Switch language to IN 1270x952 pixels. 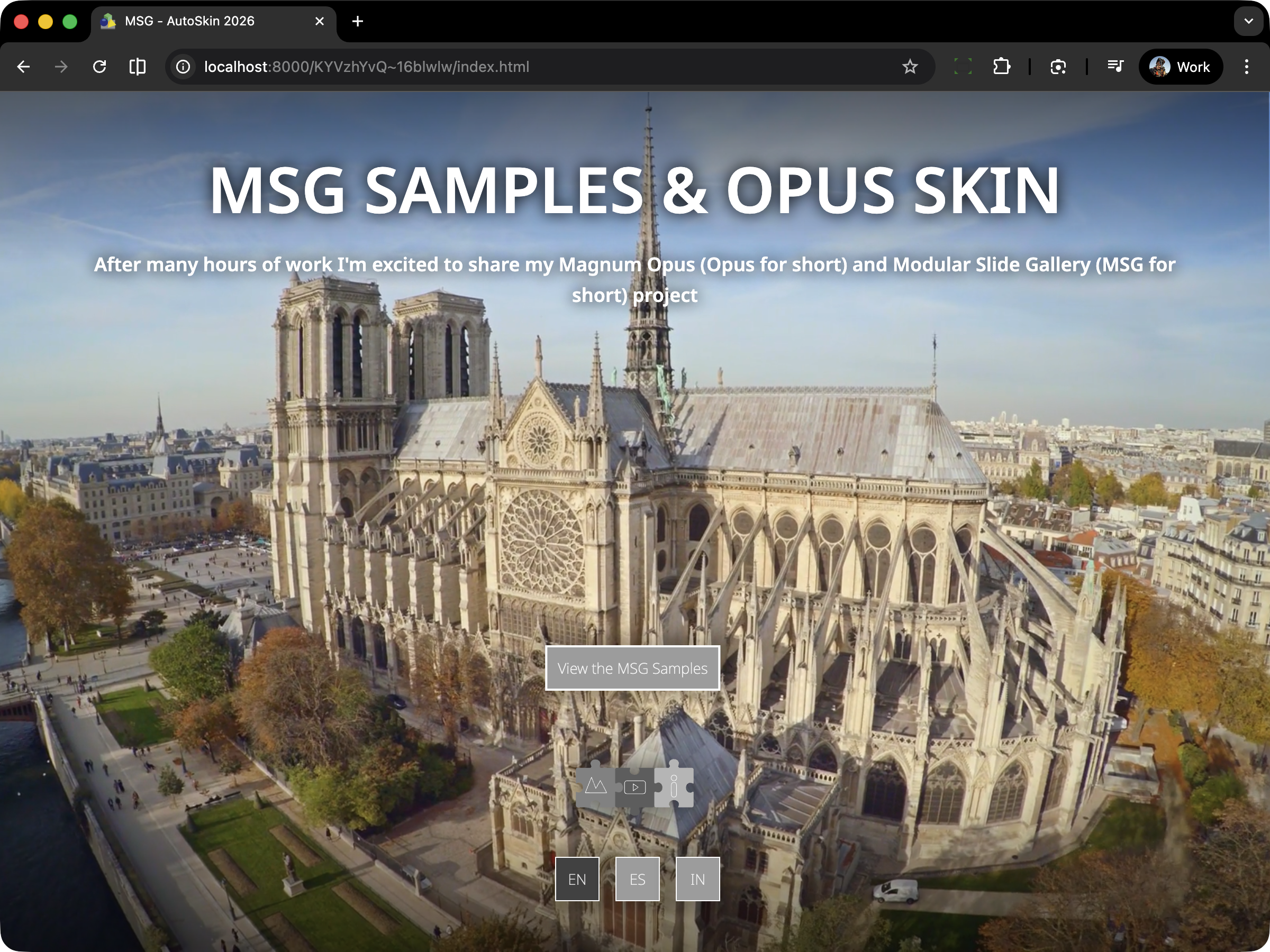coord(697,879)
